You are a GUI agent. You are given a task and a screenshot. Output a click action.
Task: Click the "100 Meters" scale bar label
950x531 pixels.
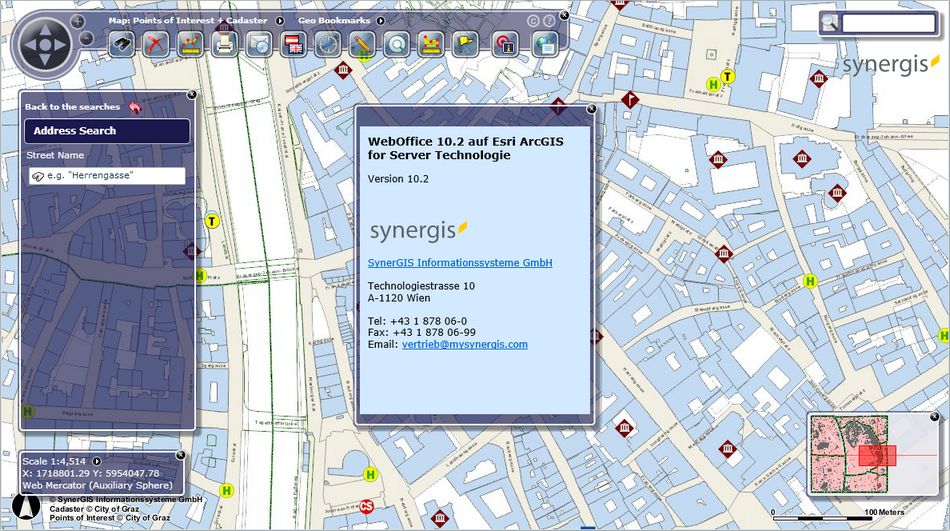point(885,512)
